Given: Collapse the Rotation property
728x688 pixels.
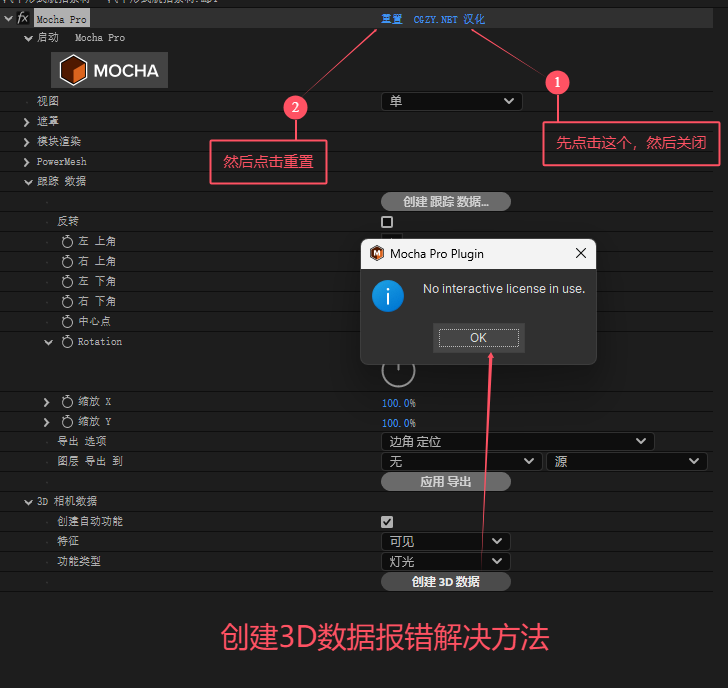Looking at the screenshot, I should [x=48, y=342].
